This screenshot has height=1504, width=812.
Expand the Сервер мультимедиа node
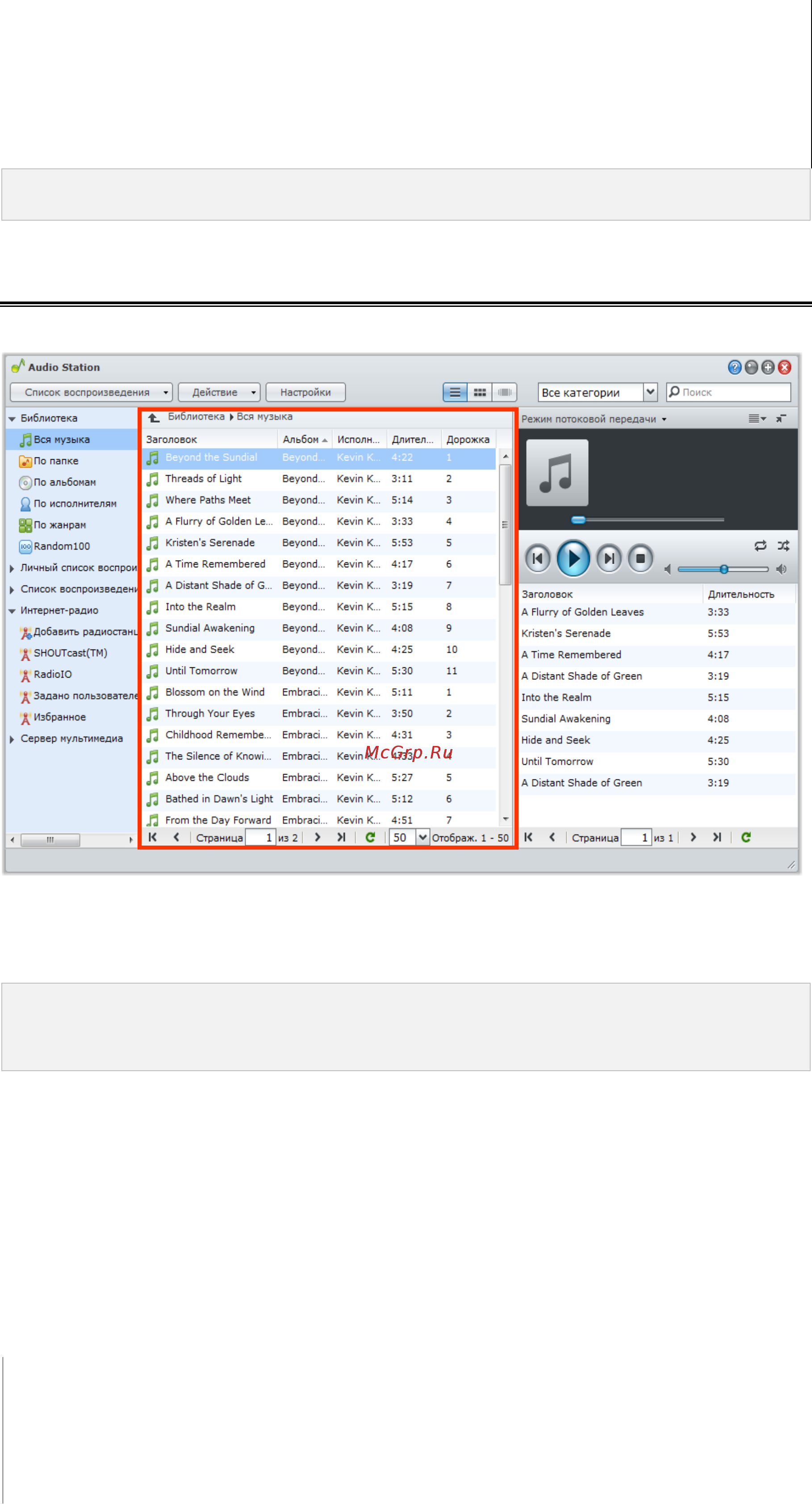point(12,739)
